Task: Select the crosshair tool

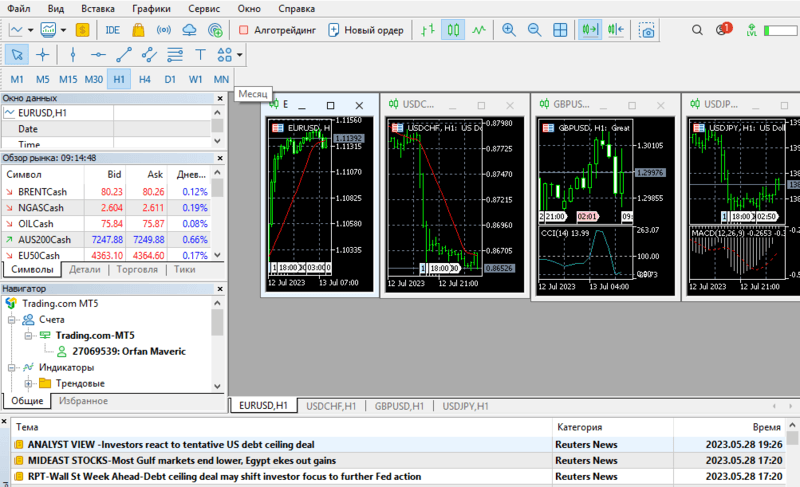Action: [42, 55]
